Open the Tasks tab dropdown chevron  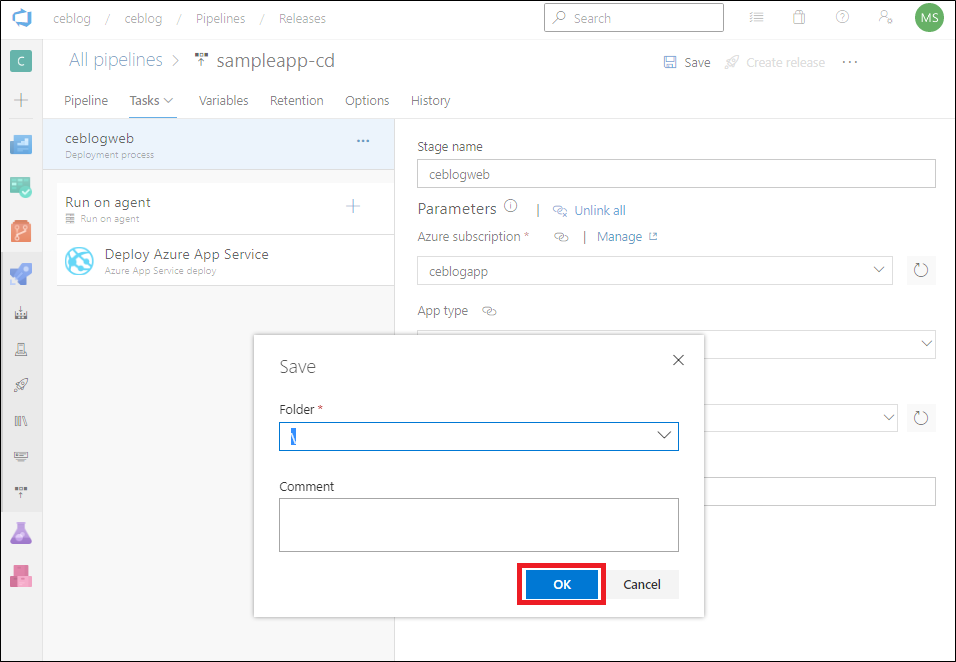[169, 101]
